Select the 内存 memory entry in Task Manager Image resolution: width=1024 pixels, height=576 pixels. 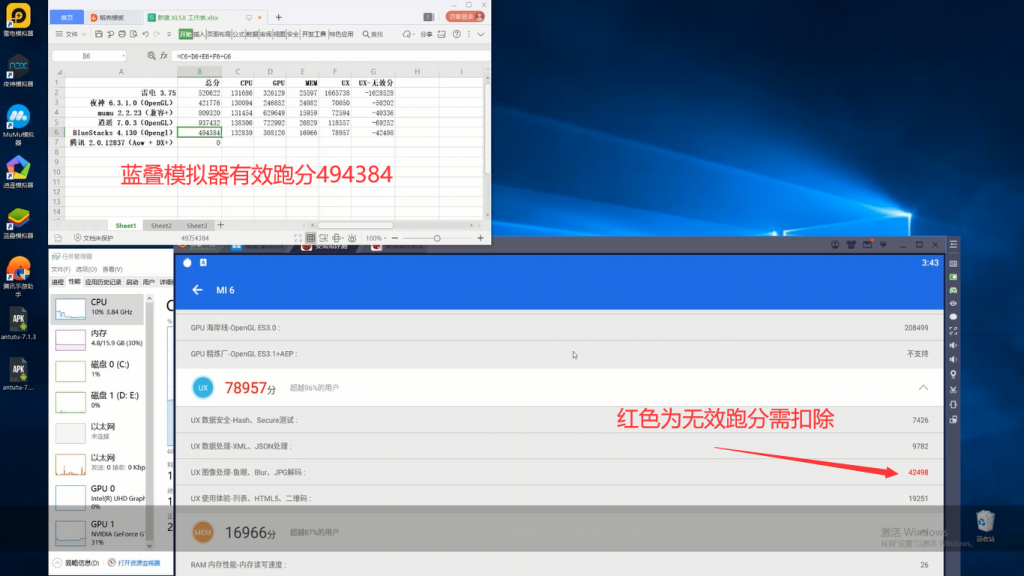[99, 338]
